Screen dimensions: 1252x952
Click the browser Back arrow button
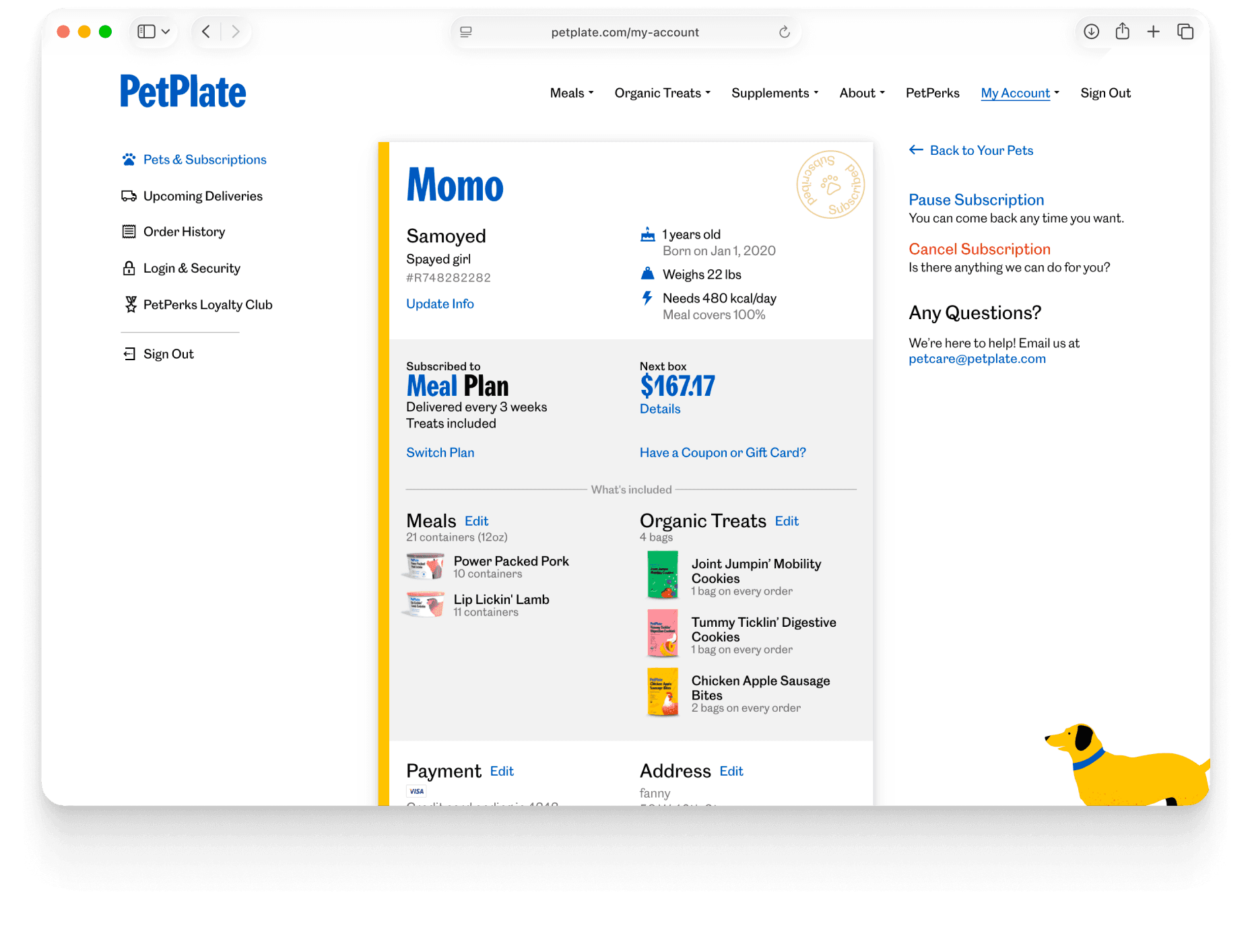click(206, 32)
